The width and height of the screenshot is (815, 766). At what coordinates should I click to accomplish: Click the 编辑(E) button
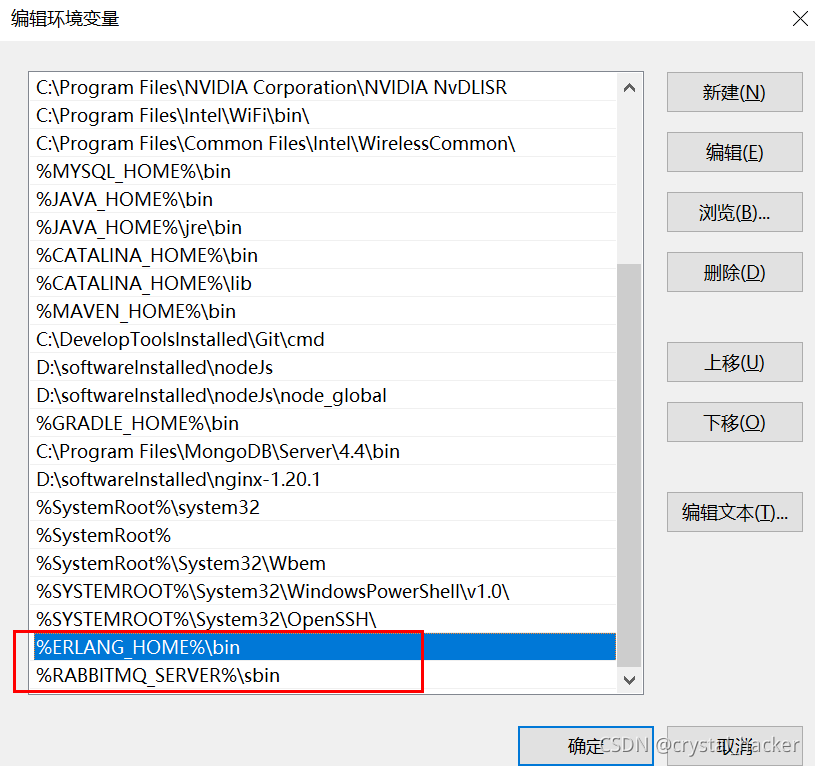point(734,152)
